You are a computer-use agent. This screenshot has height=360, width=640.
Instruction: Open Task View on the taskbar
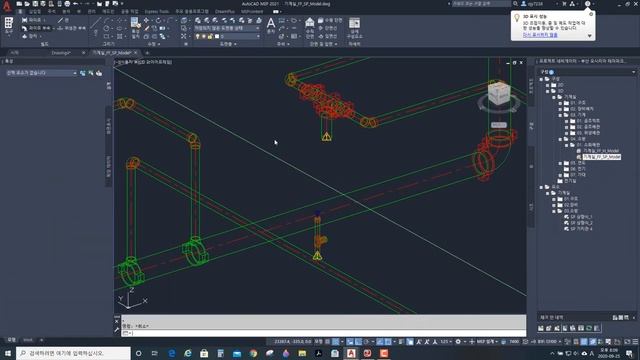[x=154, y=353]
